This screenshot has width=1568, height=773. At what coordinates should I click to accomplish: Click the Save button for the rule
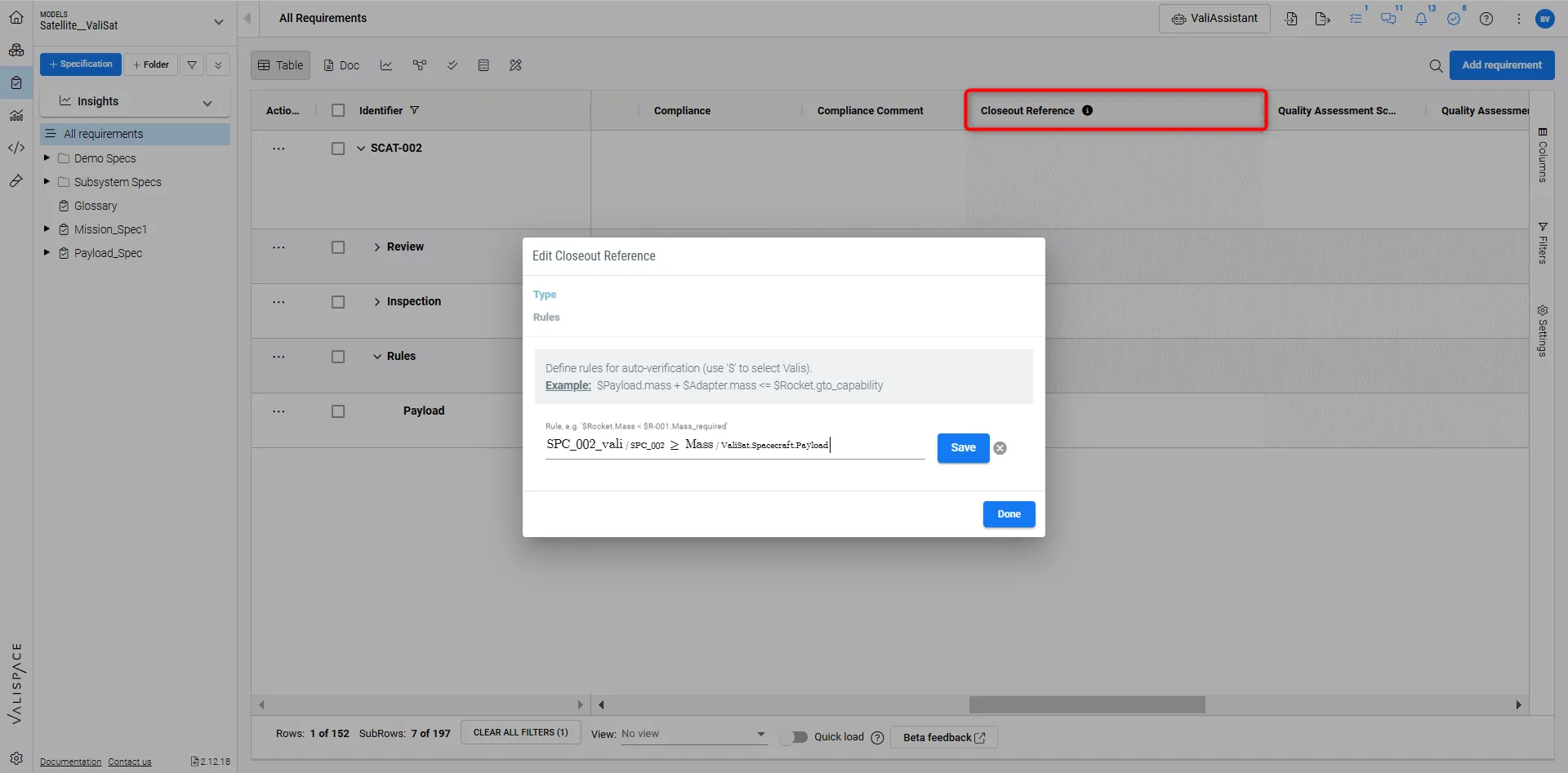[x=964, y=448]
